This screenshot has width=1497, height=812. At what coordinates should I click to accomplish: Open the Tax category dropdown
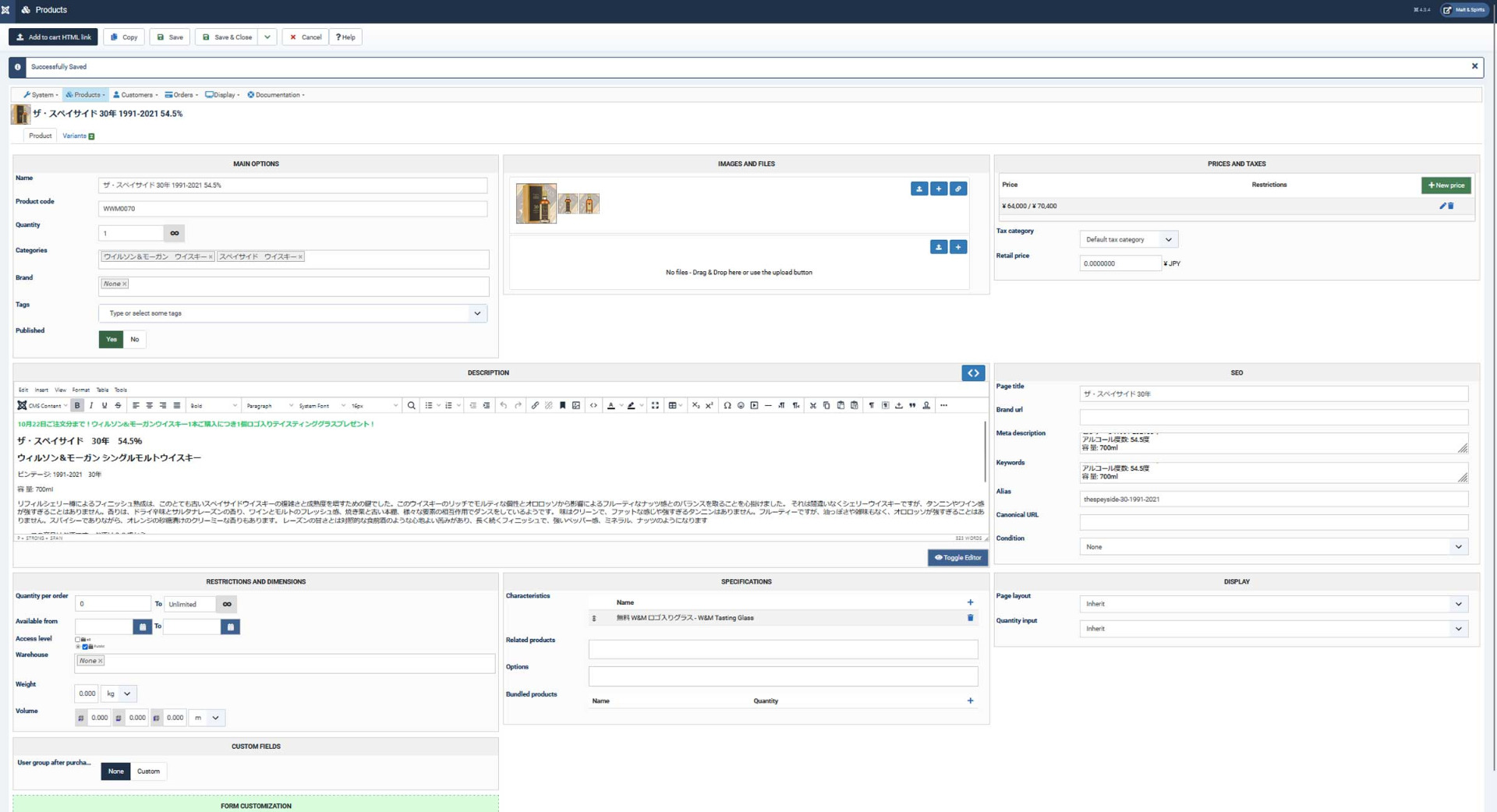pyautogui.click(x=1128, y=239)
